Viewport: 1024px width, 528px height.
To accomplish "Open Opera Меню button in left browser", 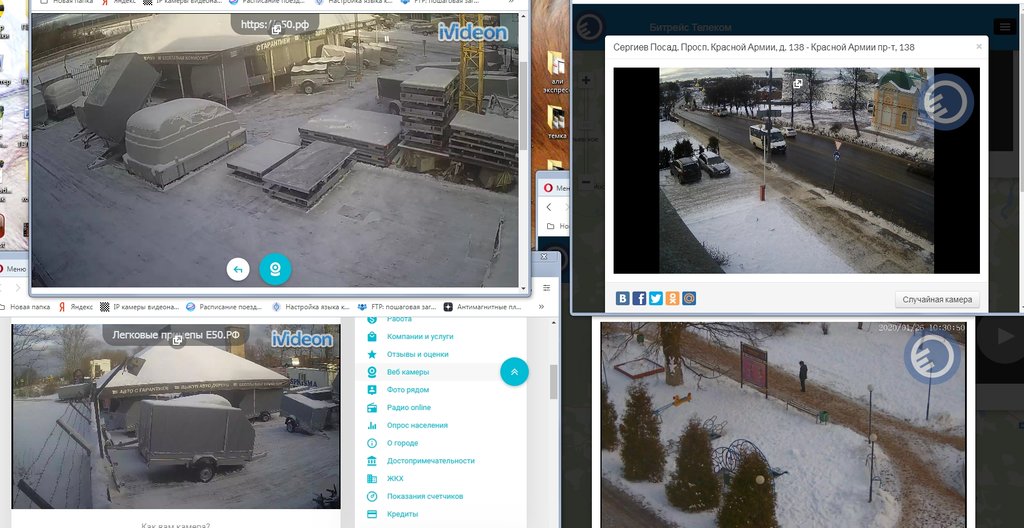I will point(13,269).
